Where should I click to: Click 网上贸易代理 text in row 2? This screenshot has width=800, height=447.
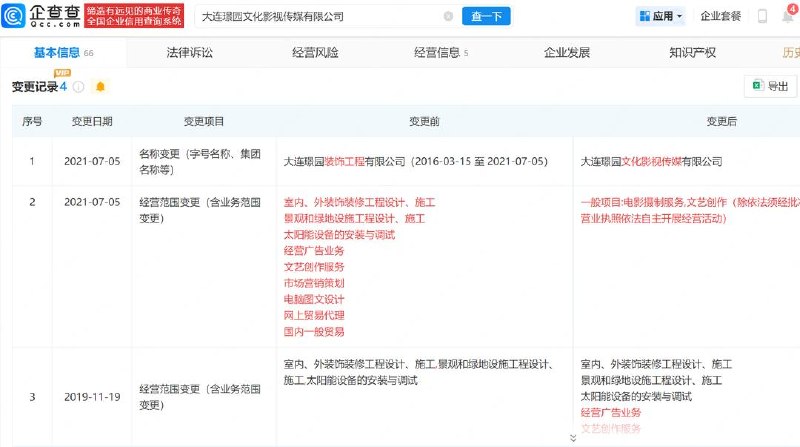[x=314, y=315]
